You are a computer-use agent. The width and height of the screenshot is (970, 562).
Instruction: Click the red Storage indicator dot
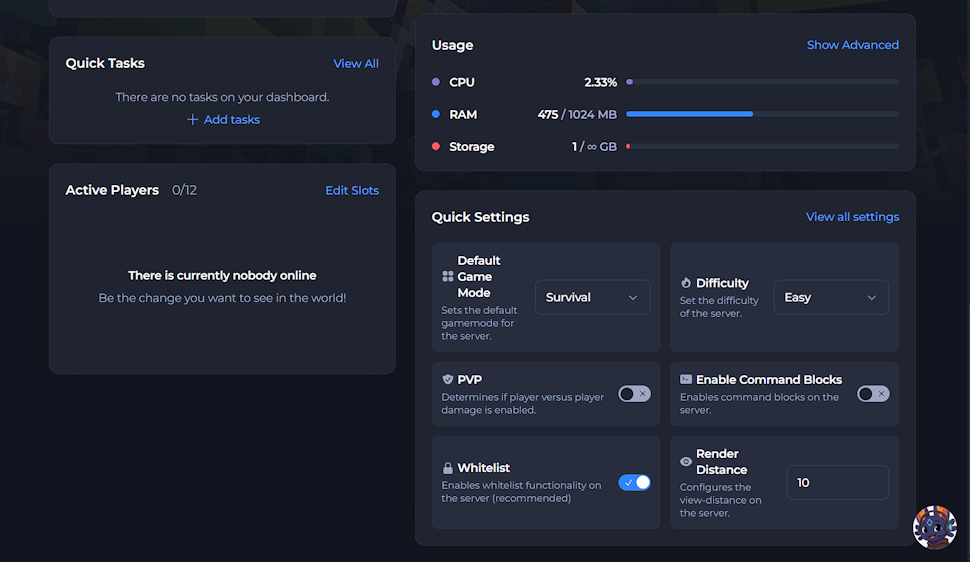coord(436,146)
